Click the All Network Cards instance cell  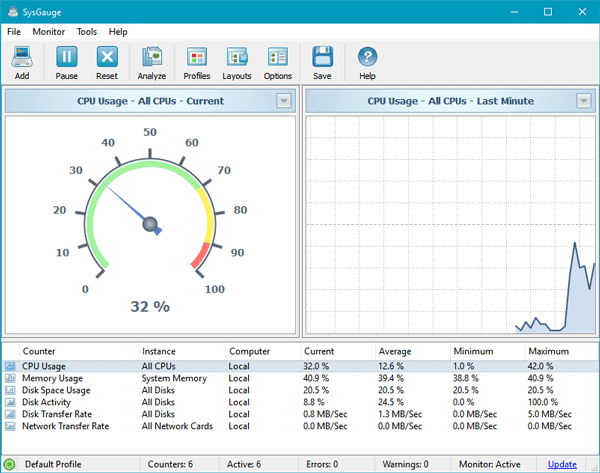(x=177, y=426)
